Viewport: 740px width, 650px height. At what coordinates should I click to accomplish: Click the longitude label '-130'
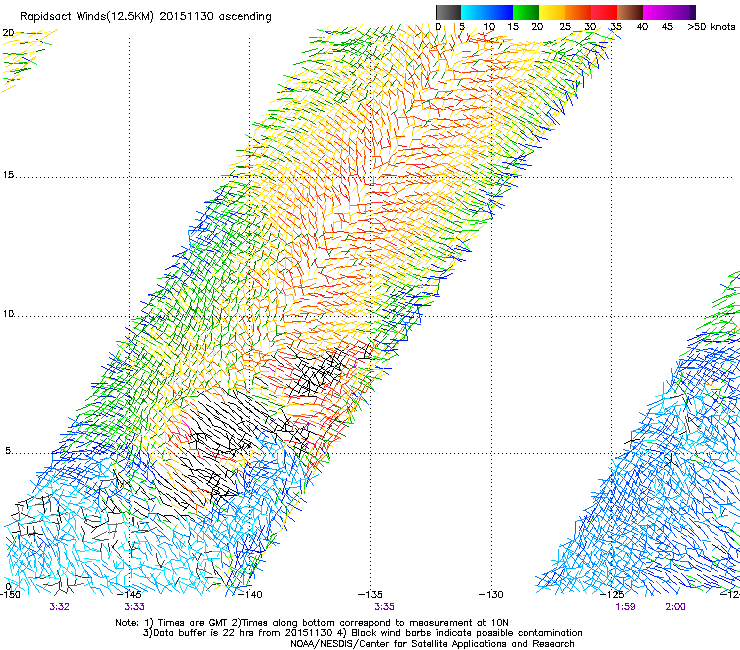point(491,594)
